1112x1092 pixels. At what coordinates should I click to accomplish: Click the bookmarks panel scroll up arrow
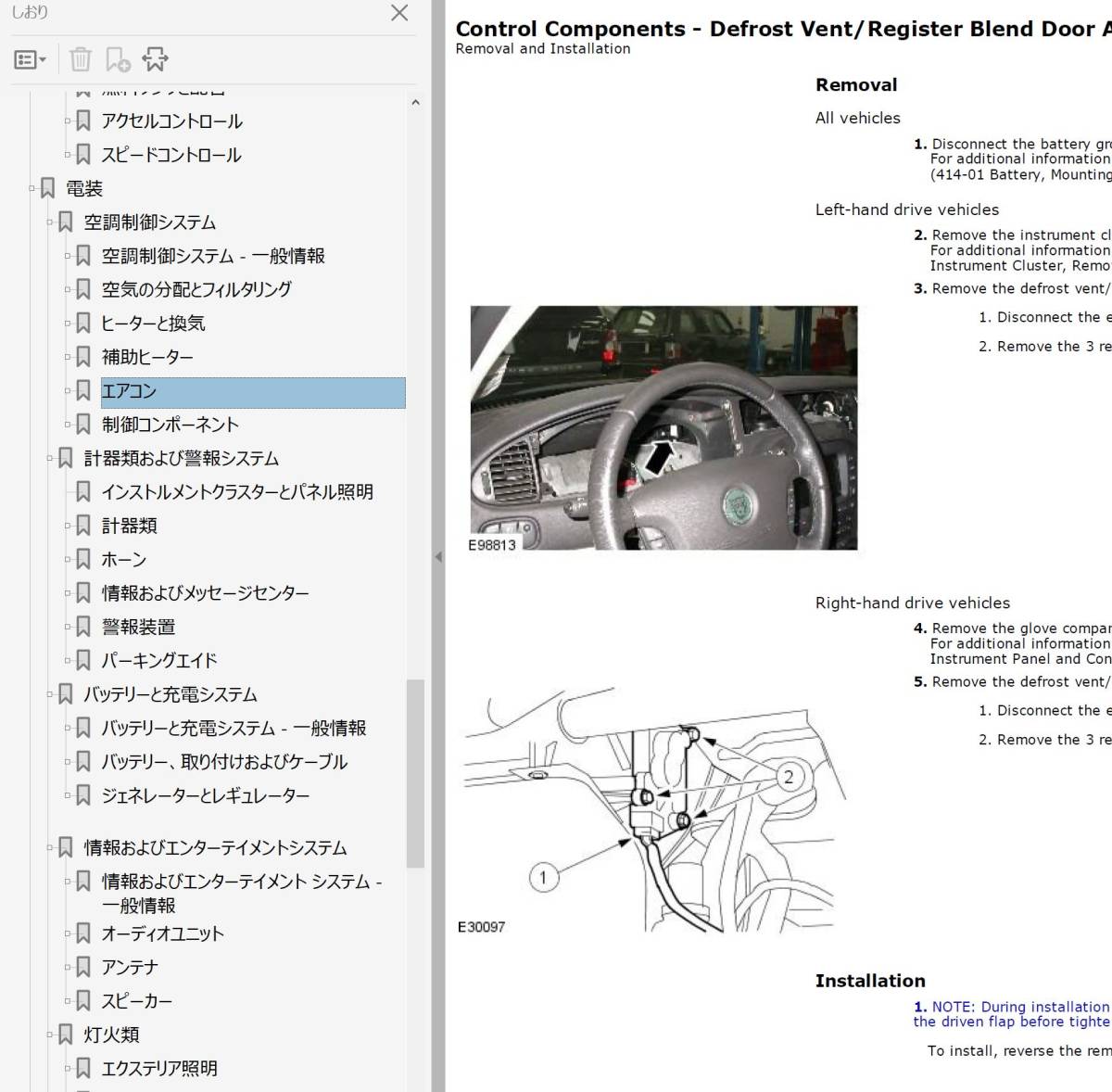point(415,103)
